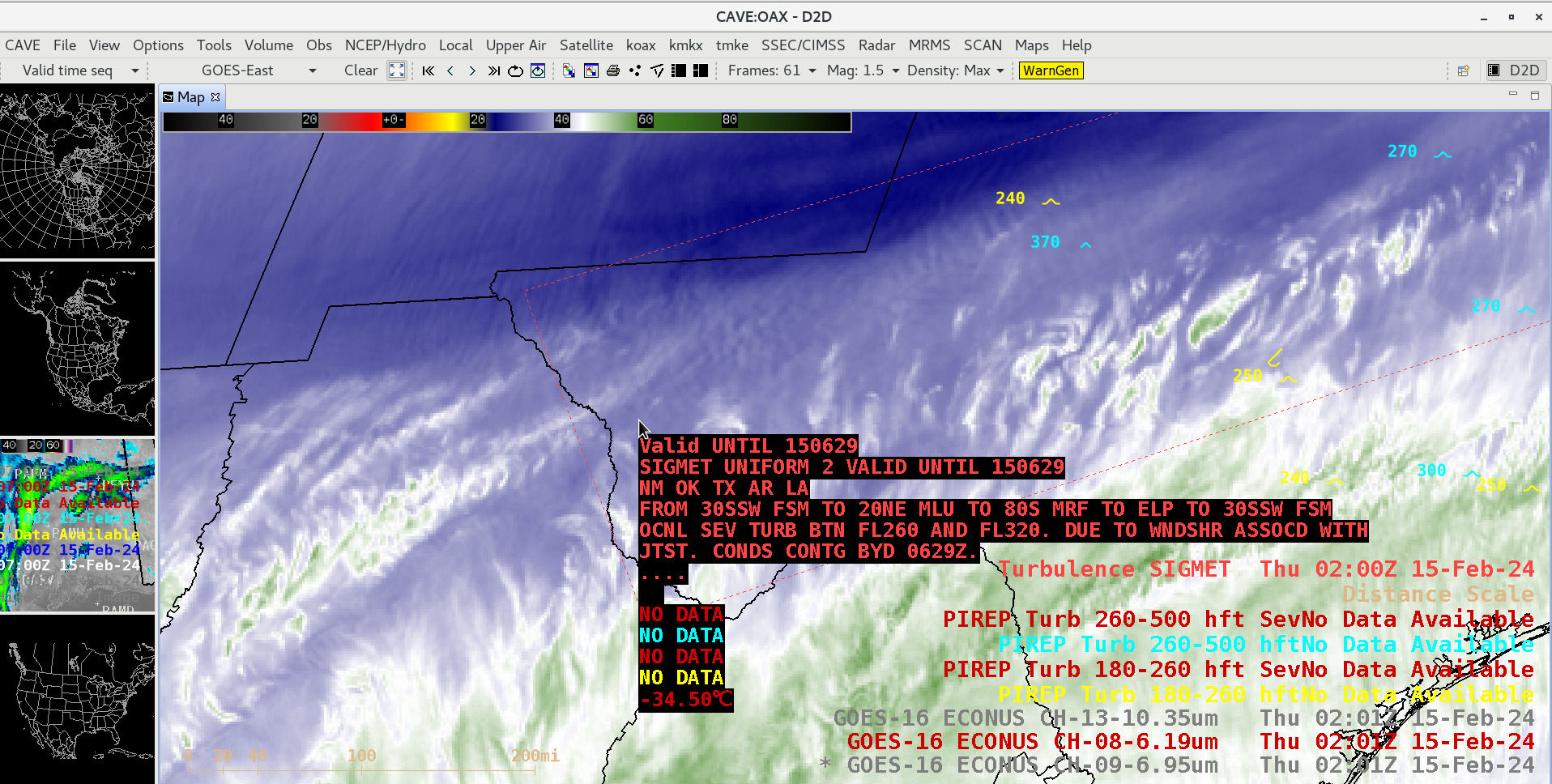Open the Options menu
Screen dimensions: 1552x784
point(158,45)
